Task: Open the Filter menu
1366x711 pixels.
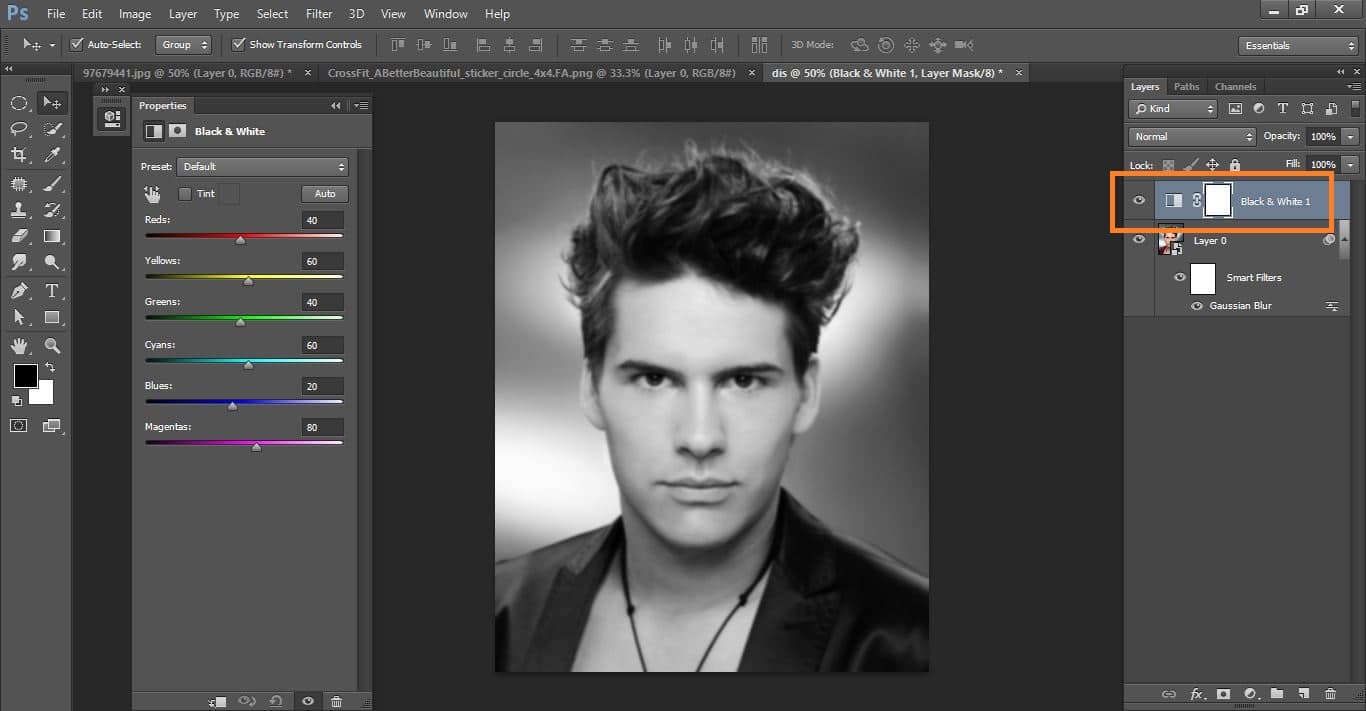Action: tap(318, 13)
